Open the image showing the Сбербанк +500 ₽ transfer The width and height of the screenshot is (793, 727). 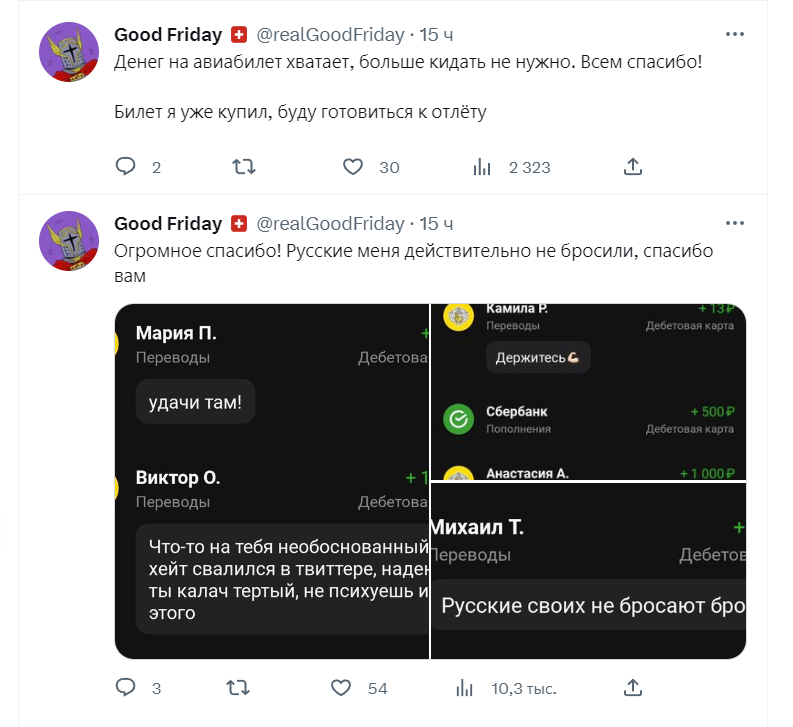(x=589, y=391)
